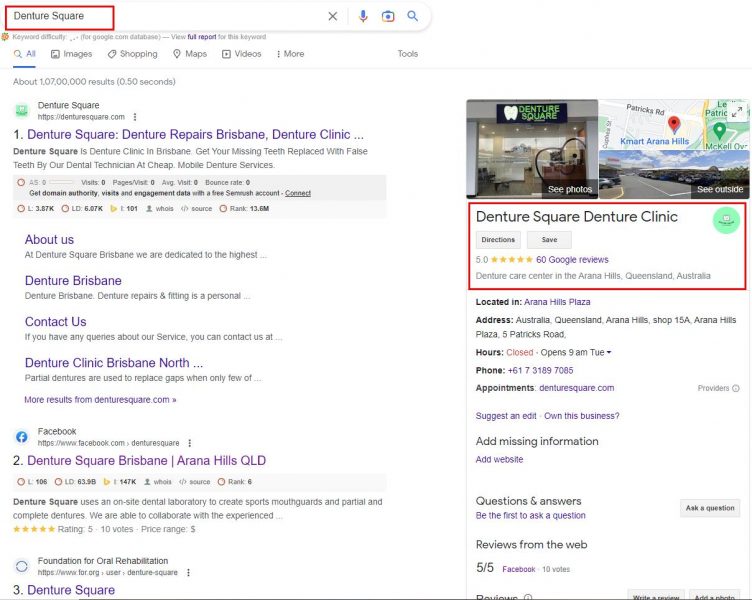Switch to the Images tab

point(71,54)
